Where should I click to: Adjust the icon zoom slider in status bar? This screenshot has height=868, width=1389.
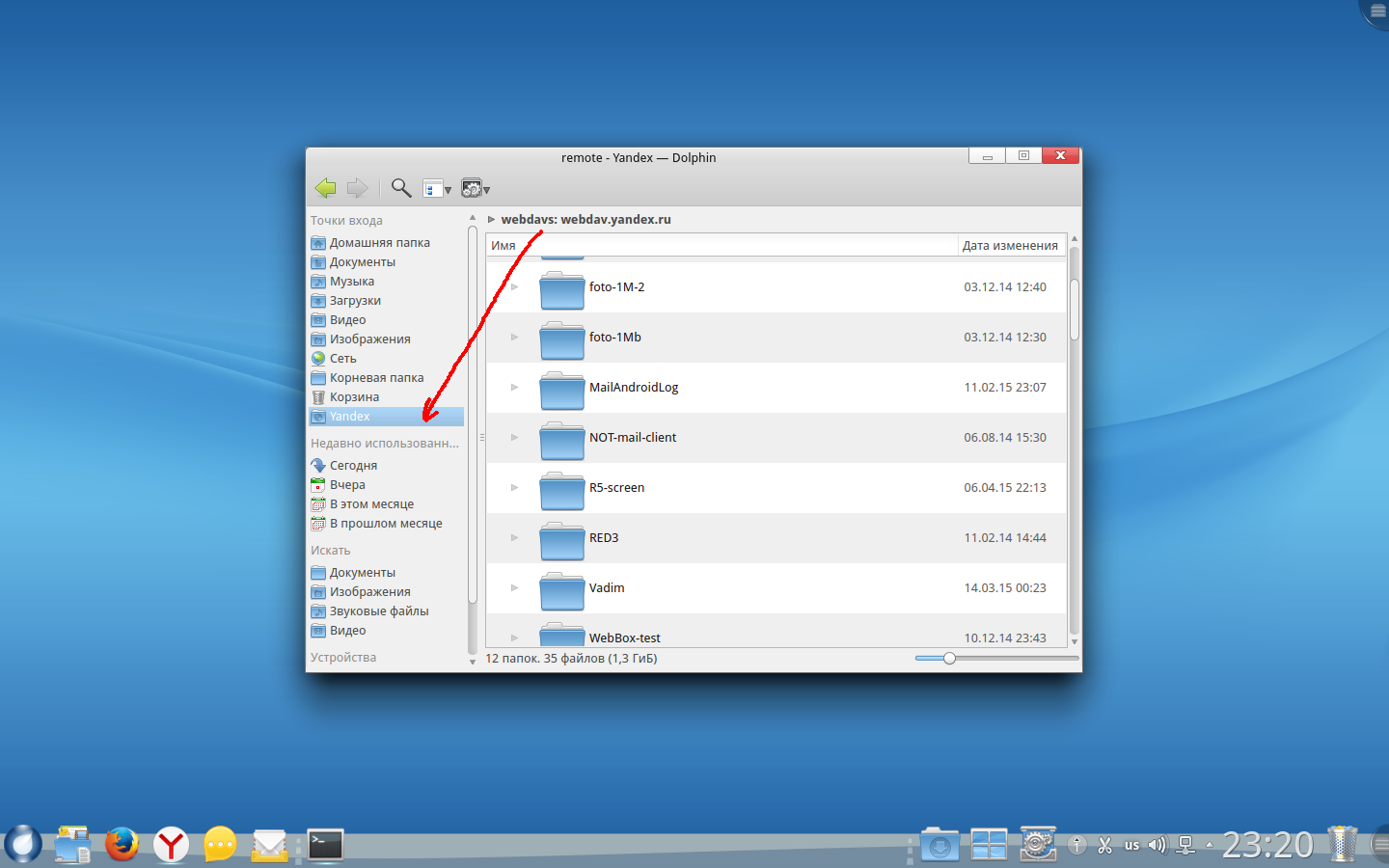click(949, 659)
